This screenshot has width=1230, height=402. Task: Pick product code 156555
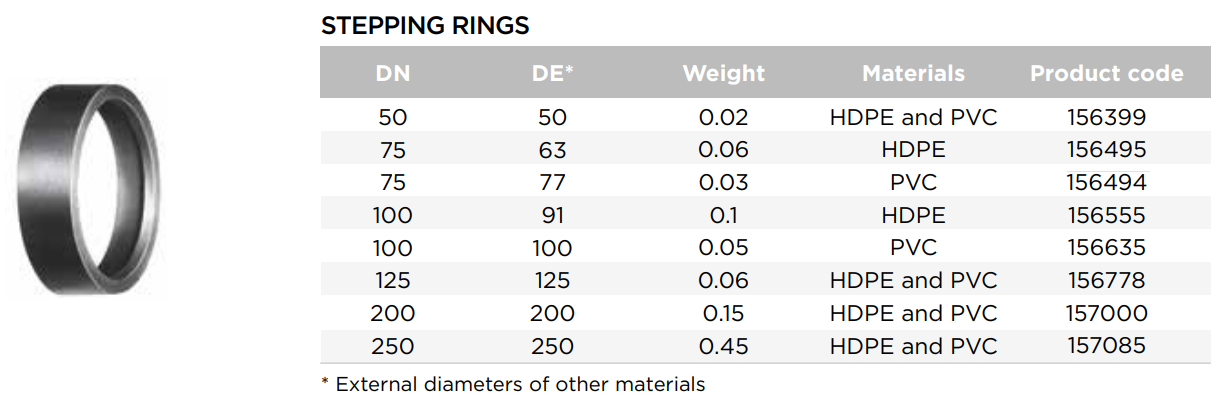point(1106,215)
